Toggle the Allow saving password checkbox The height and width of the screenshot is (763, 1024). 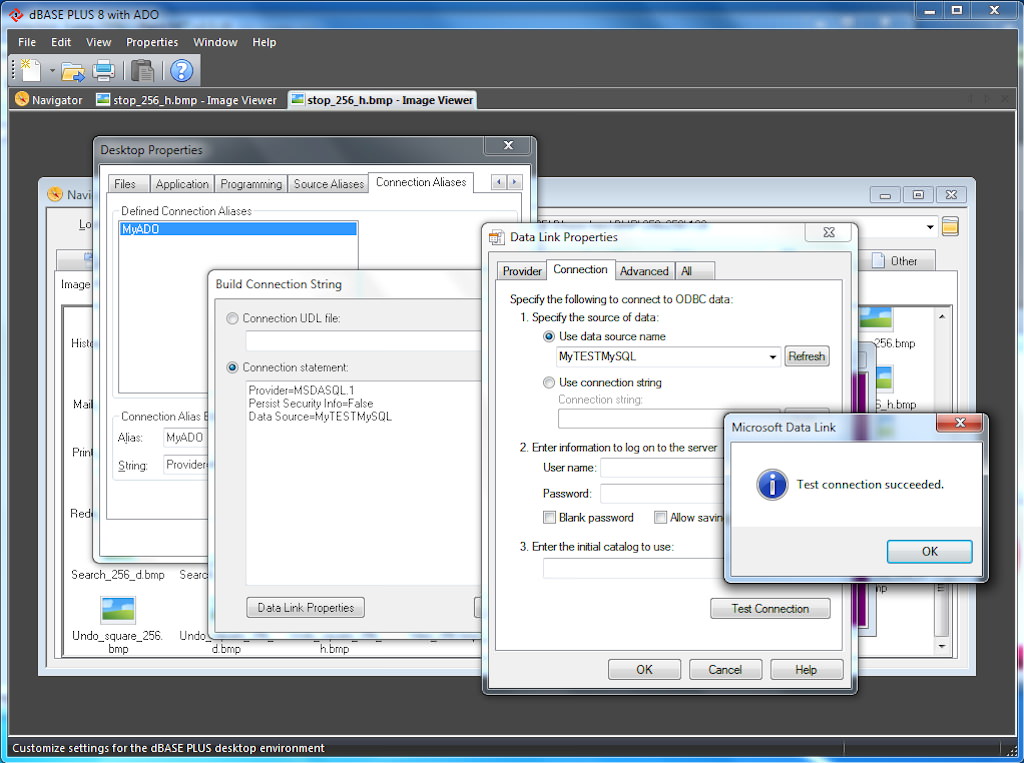click(660, 518)
